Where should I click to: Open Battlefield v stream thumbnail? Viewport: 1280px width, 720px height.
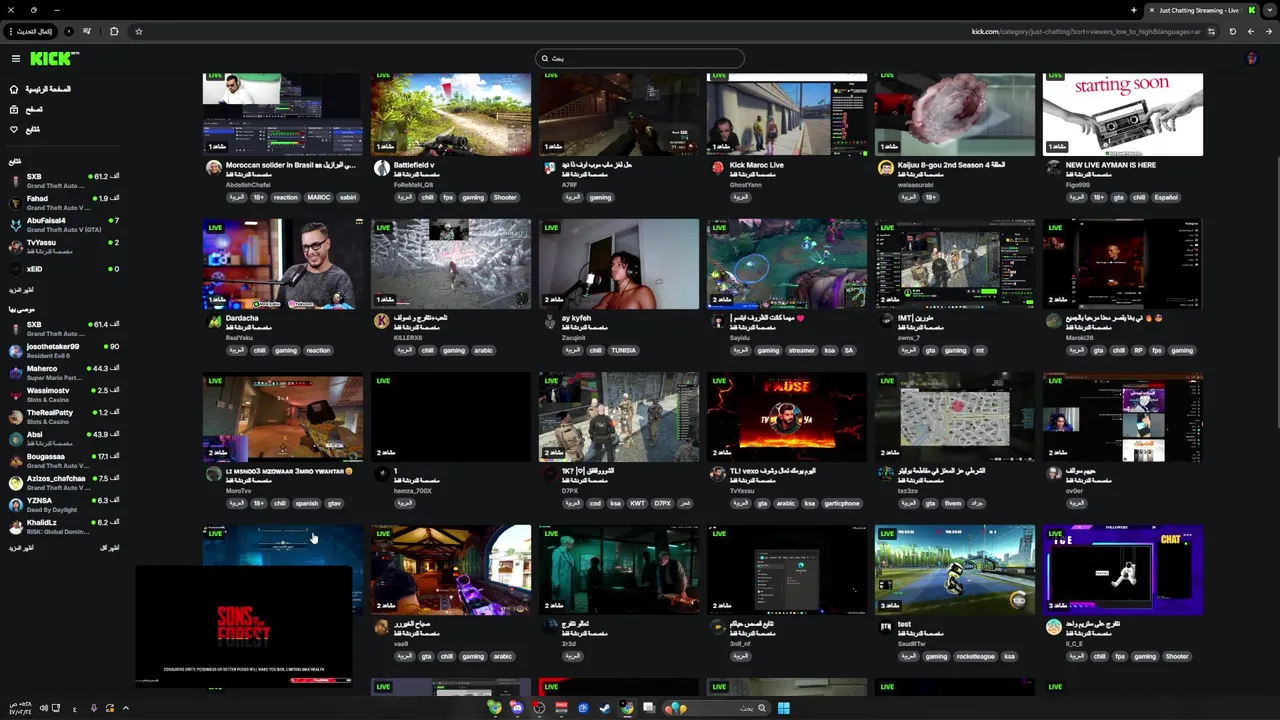pyautogui.click(x=450, y=113)
